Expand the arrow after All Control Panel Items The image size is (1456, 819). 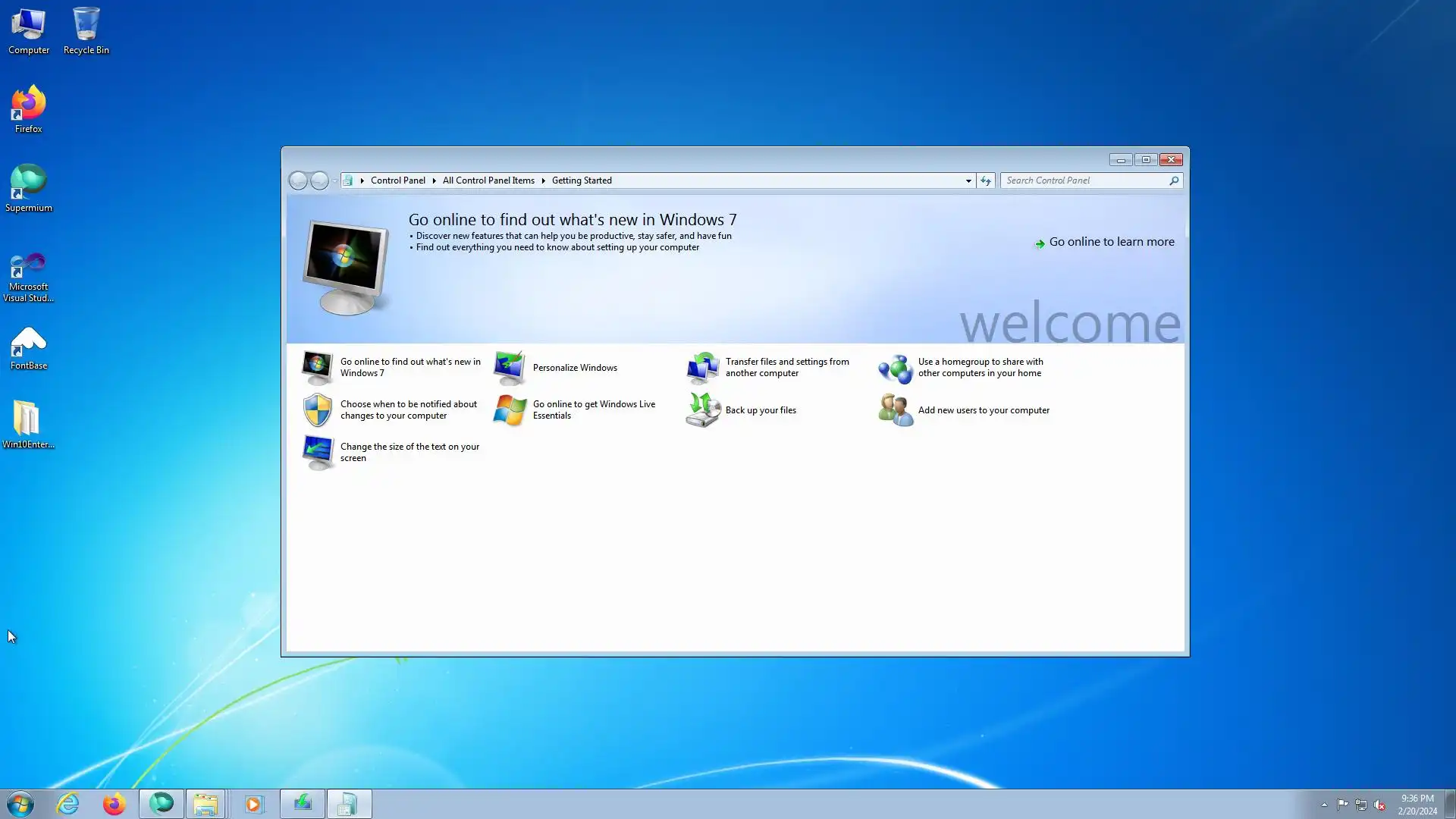[544, 180]
